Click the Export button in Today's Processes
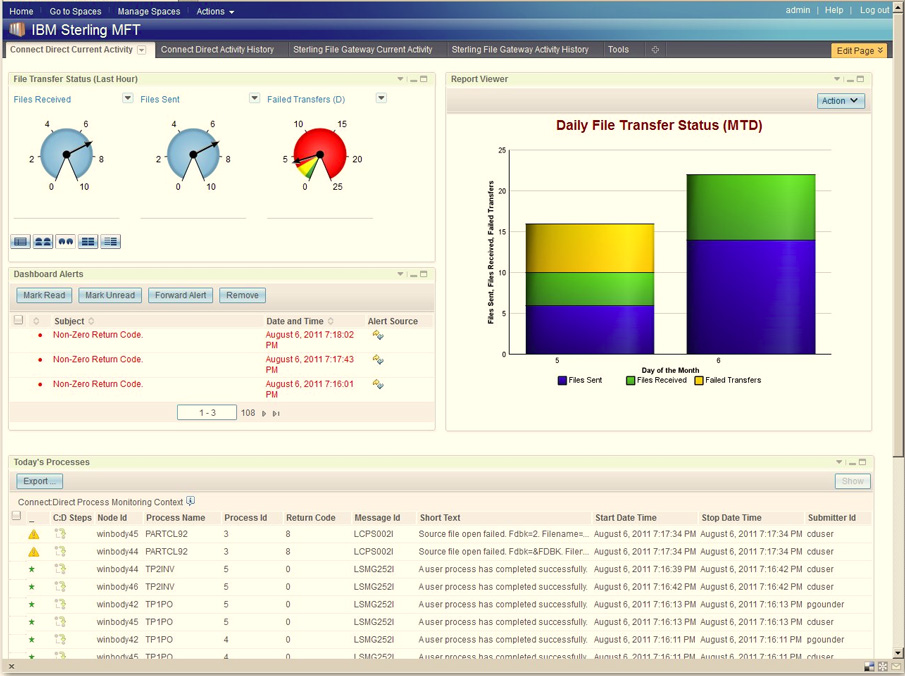Image resolution: width=905 pixels, height=676 pixels. [x=40, y=481]
